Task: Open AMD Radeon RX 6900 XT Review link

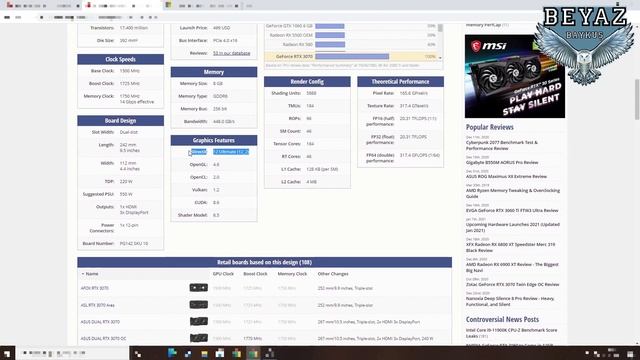Action: (512, 267)
